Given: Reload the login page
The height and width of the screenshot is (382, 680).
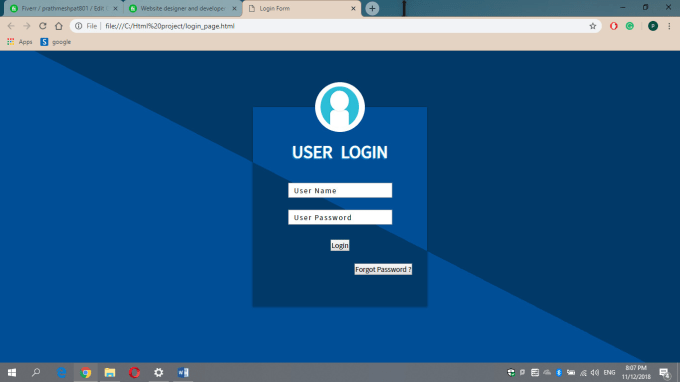Looking at the screenshot, I should tap(42, 26).
